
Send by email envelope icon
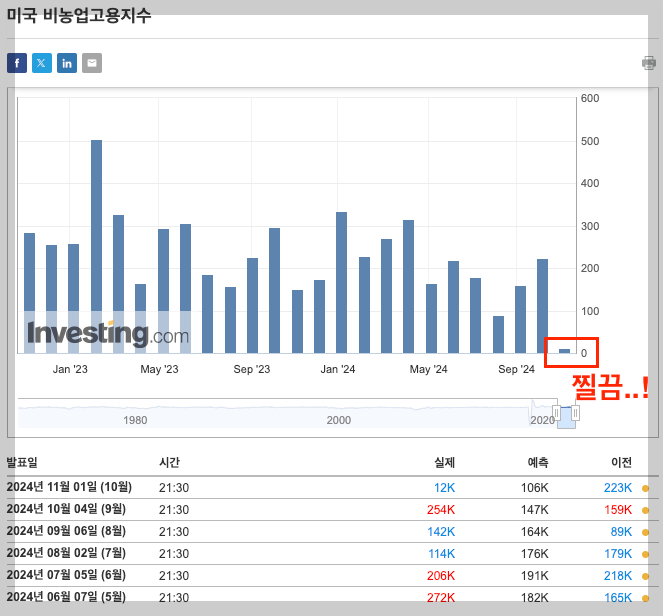click(x=92, y=63)
